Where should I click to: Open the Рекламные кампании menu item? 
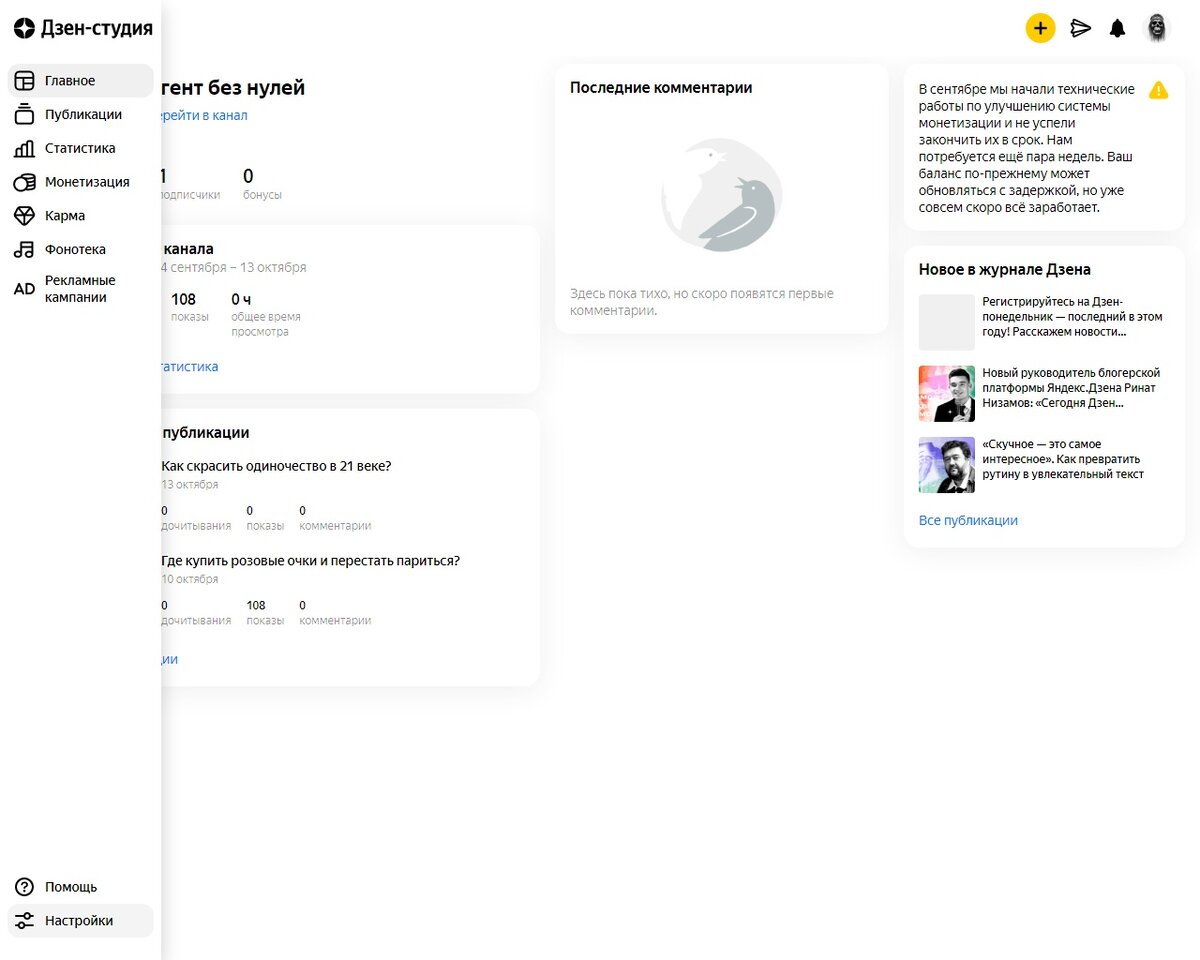81,289
